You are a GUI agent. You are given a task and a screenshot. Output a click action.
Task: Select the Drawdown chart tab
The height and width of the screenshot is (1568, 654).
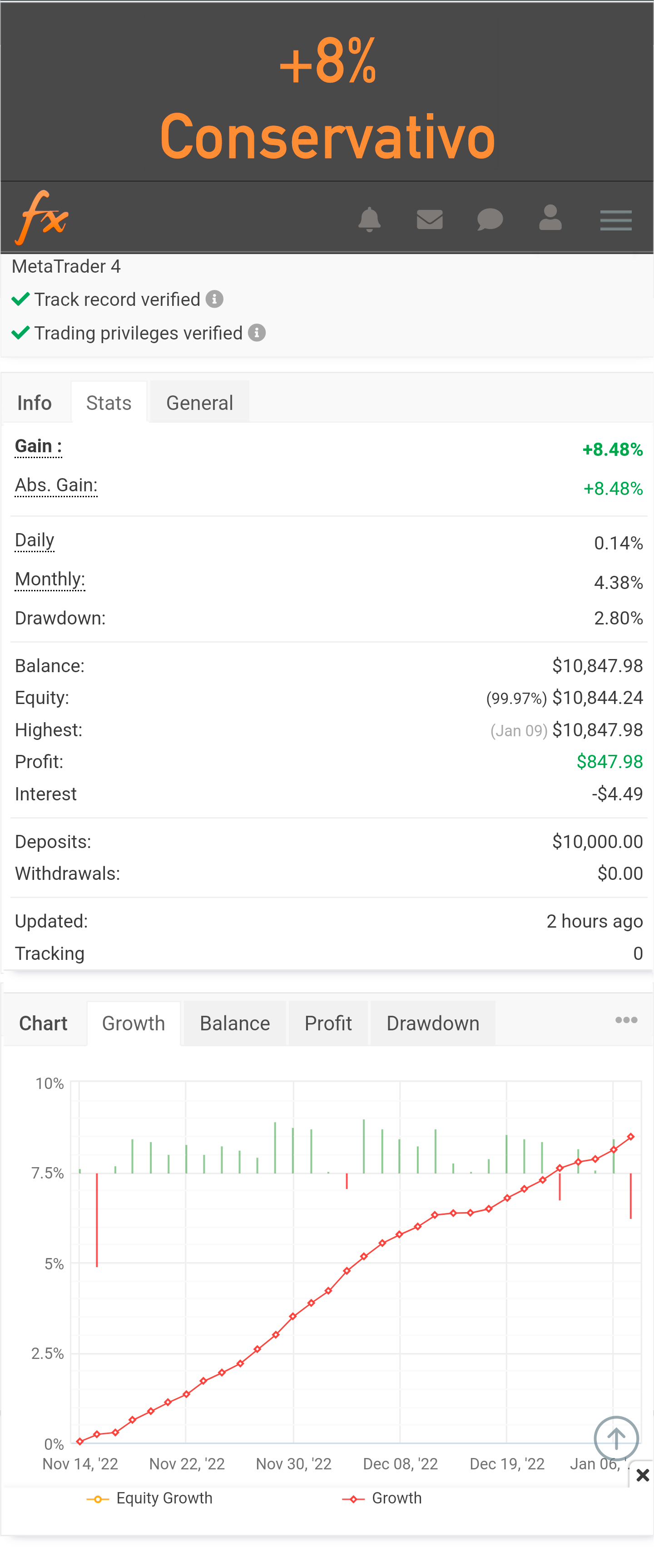pyautogui.click(x=432, y=1023)
